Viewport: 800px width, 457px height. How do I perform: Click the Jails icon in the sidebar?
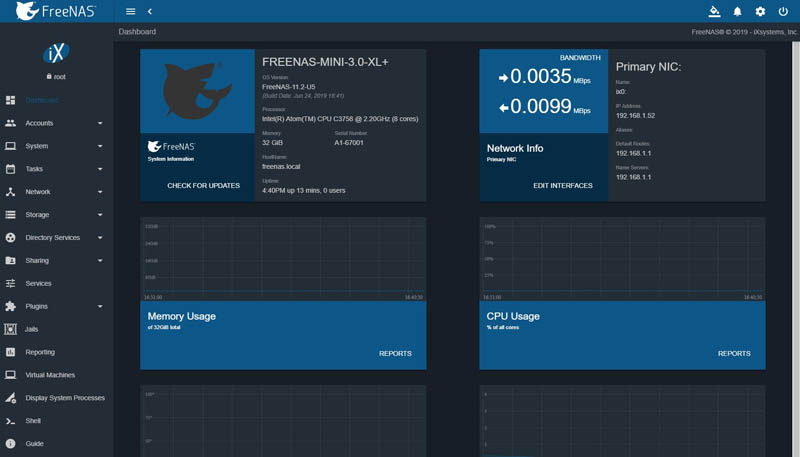tap(10, 329)
